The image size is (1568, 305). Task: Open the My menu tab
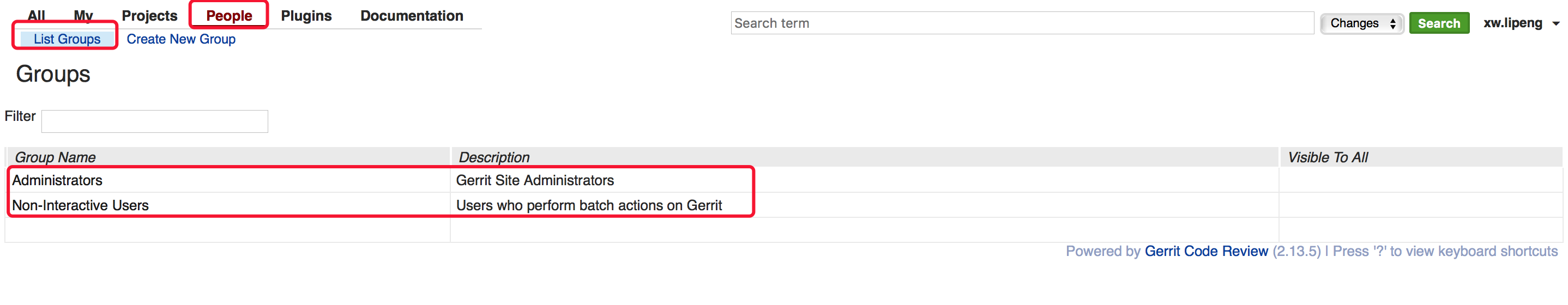83,15
